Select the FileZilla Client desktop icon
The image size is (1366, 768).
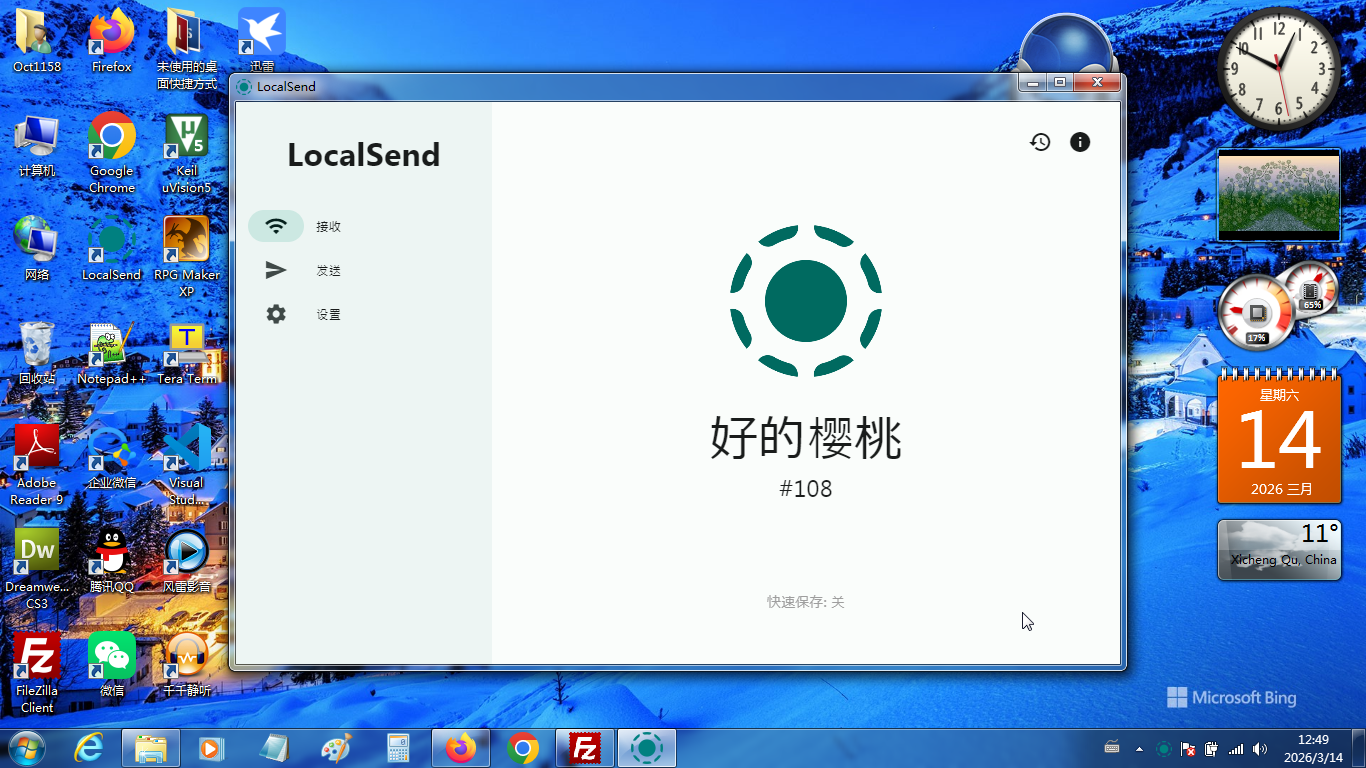pyautogui.click(x=37, y=672)
